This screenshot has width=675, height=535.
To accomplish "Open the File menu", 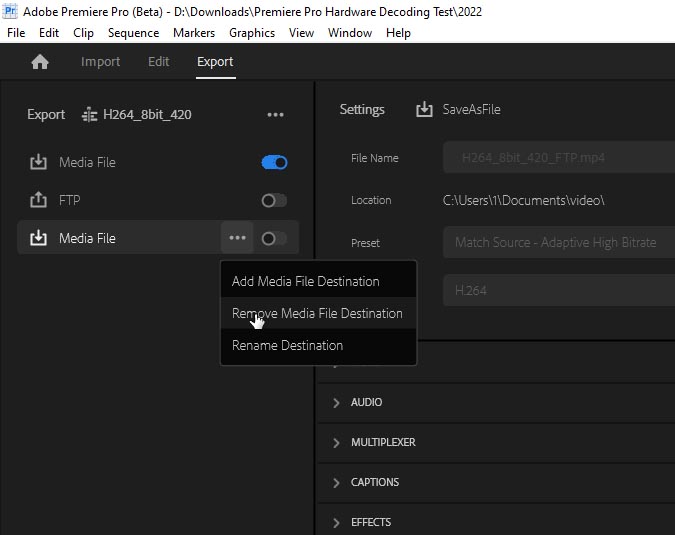I will pyautogui.click(x=16, y=33).
